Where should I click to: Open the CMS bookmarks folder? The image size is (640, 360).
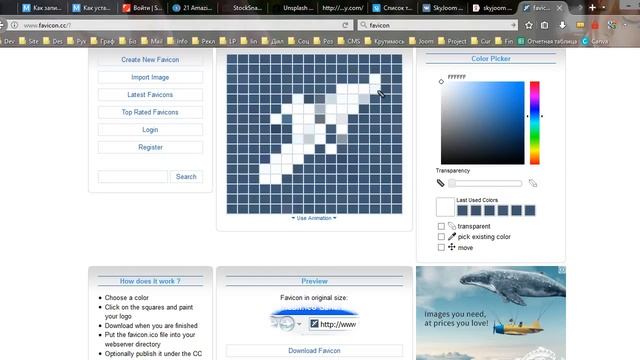[x=349, y=41]
